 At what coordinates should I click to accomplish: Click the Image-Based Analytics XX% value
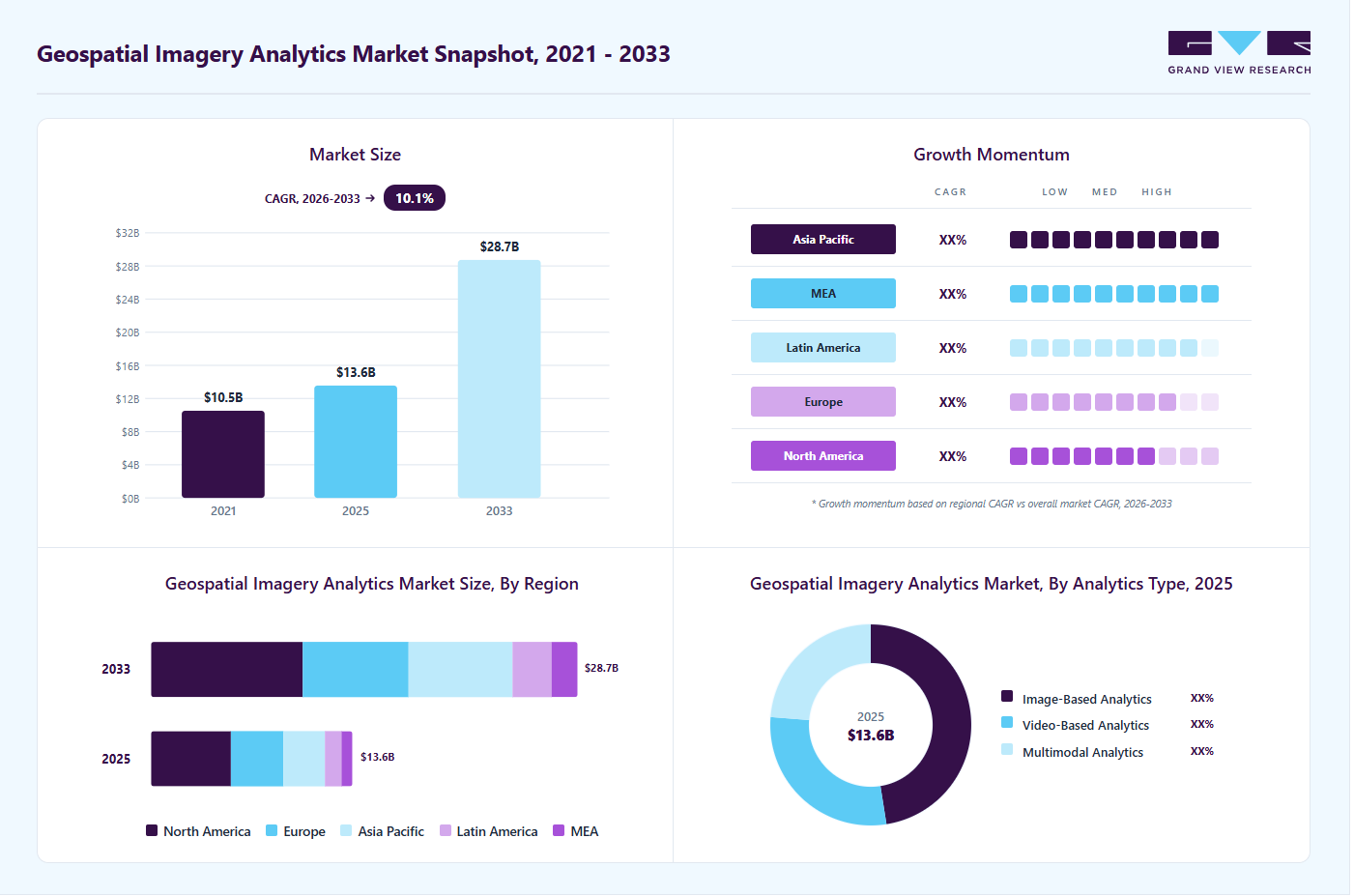pos(1202,698)
